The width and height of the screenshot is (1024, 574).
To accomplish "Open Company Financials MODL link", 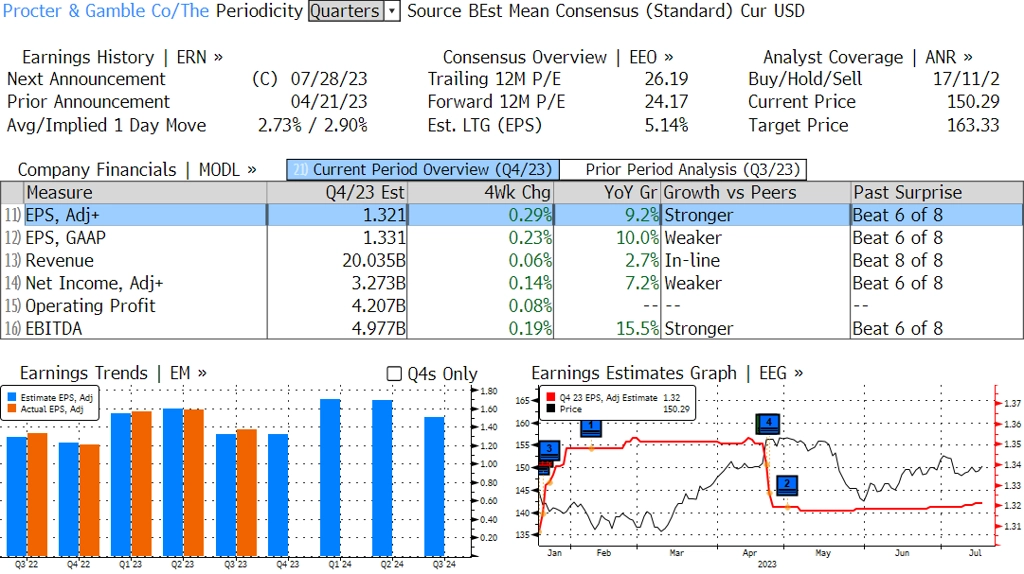I will click(137, 170).
